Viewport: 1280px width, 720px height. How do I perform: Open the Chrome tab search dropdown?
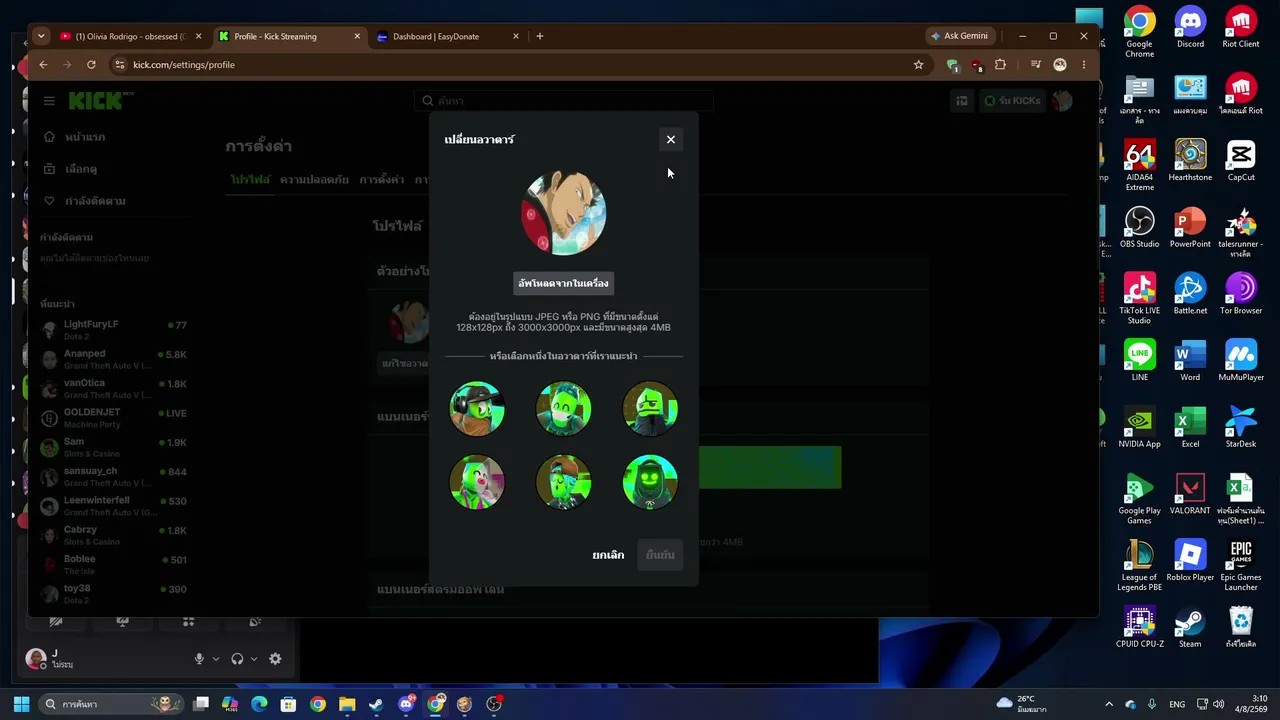(41, 36)
